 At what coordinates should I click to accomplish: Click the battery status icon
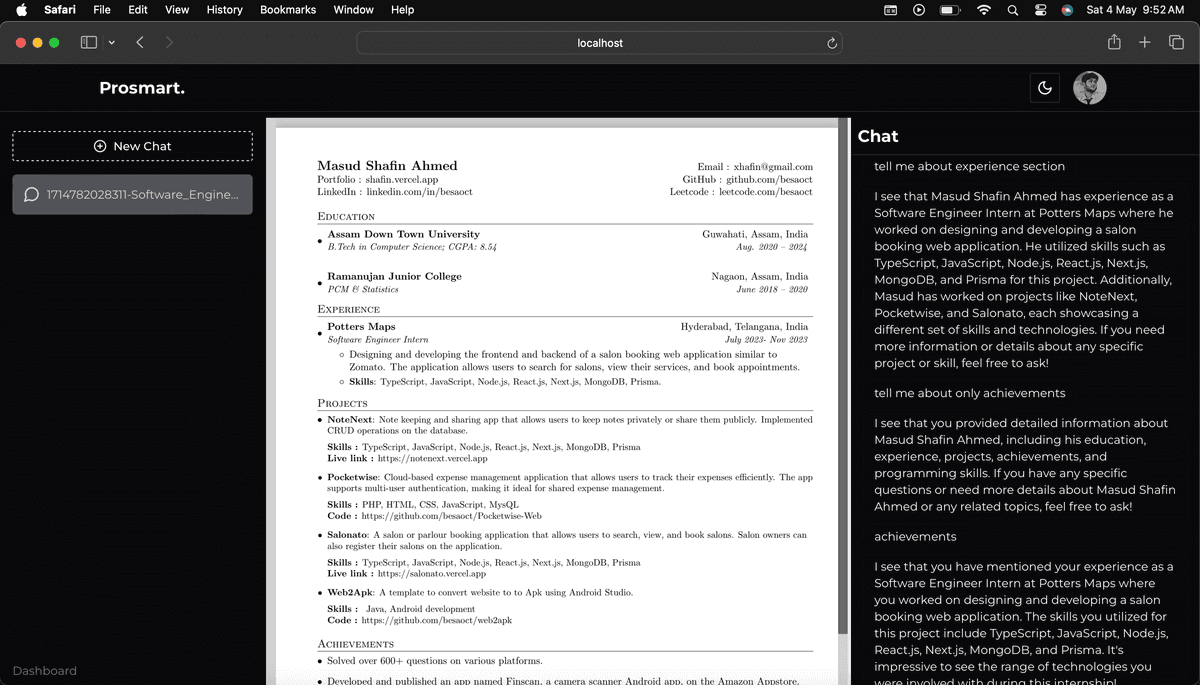(950, 10)
